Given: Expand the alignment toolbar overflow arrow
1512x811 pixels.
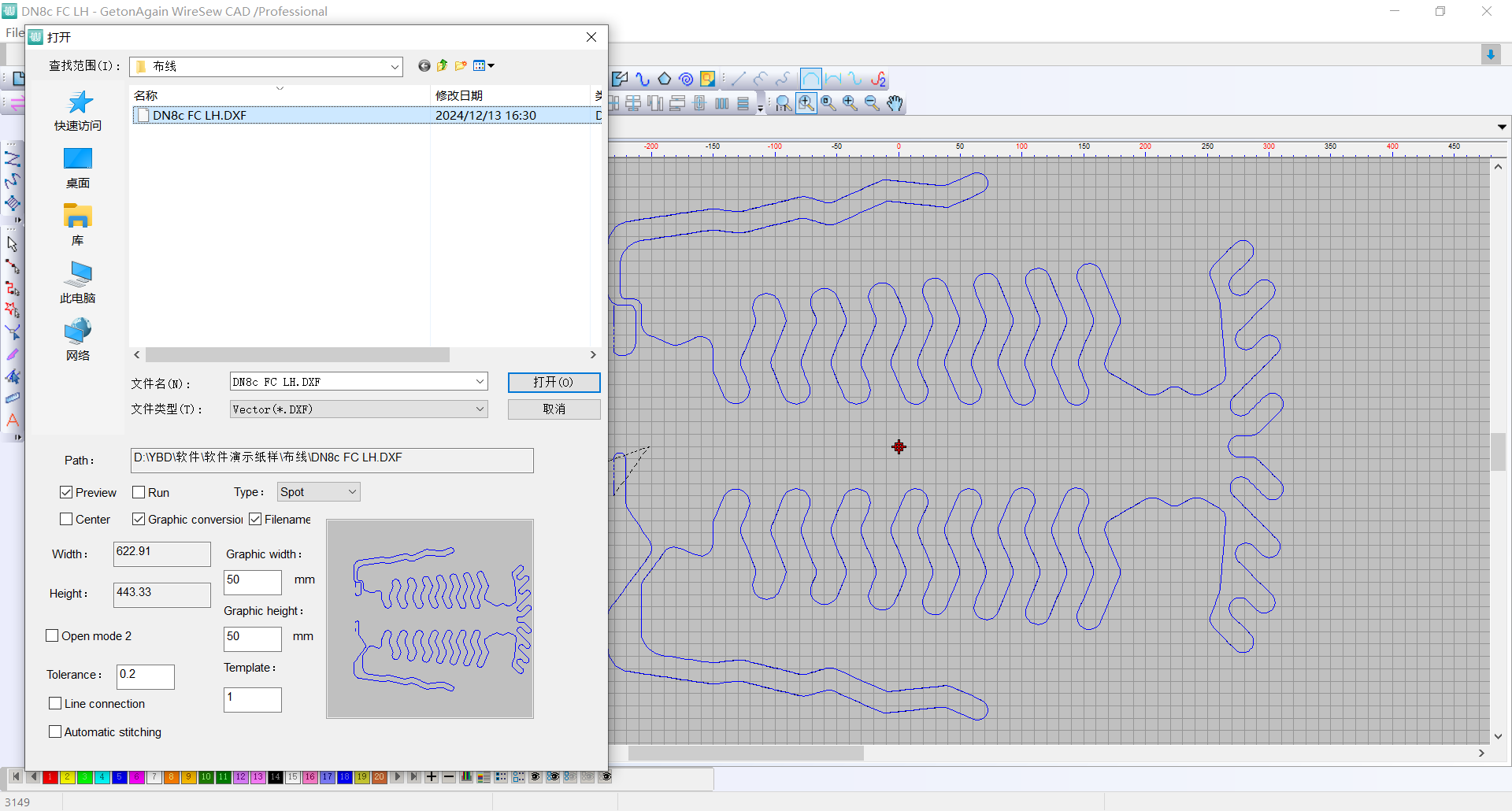Looking at the screenshot, I should click(x=761, y=108).
